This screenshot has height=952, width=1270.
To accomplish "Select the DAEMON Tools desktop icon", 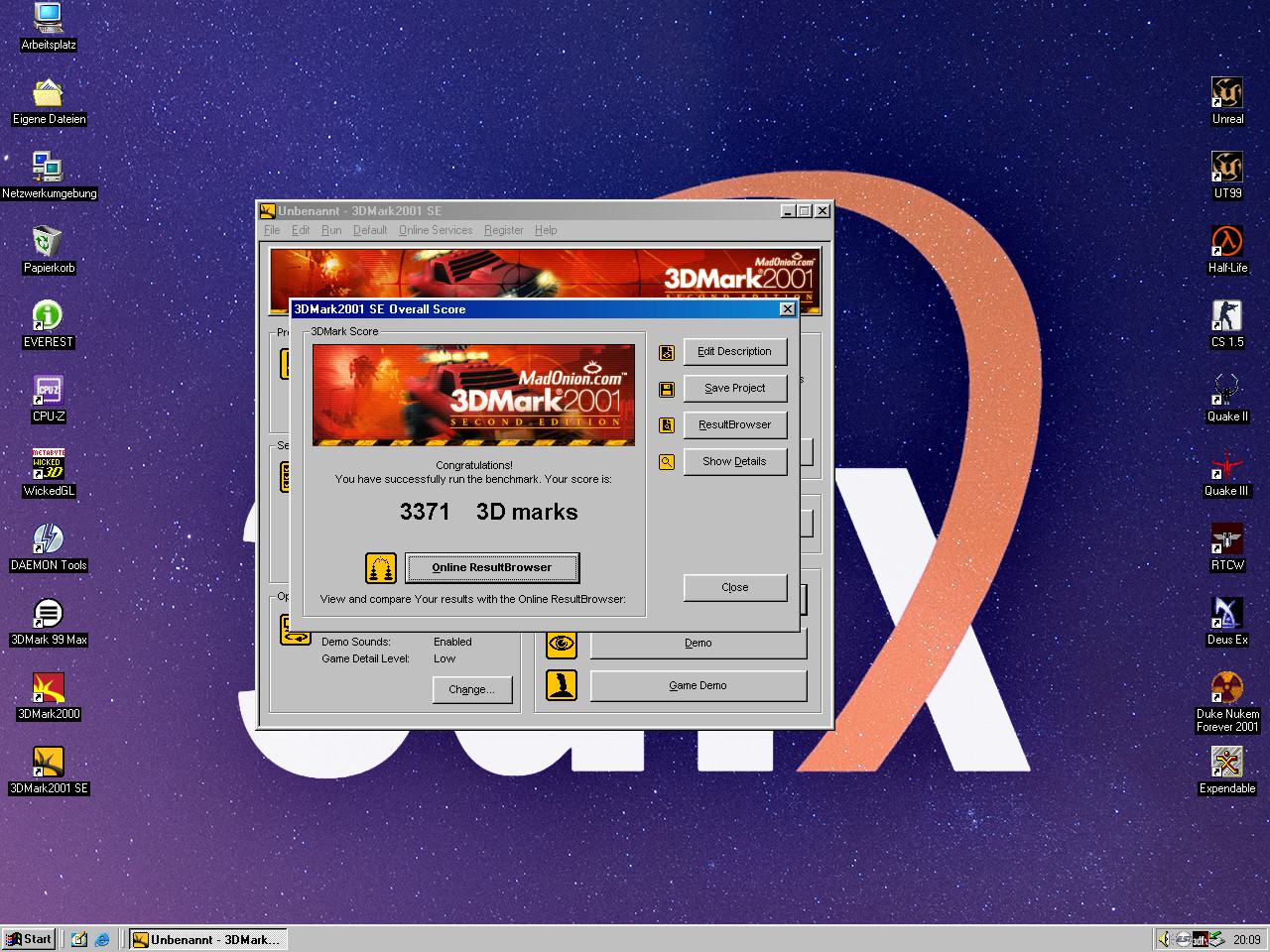I will (x=49, y=546).
